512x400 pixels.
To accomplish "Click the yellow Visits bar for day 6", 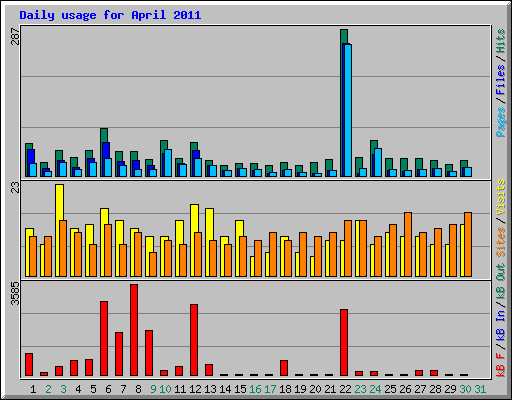I will pyautogui.click(x=105, y=216).
